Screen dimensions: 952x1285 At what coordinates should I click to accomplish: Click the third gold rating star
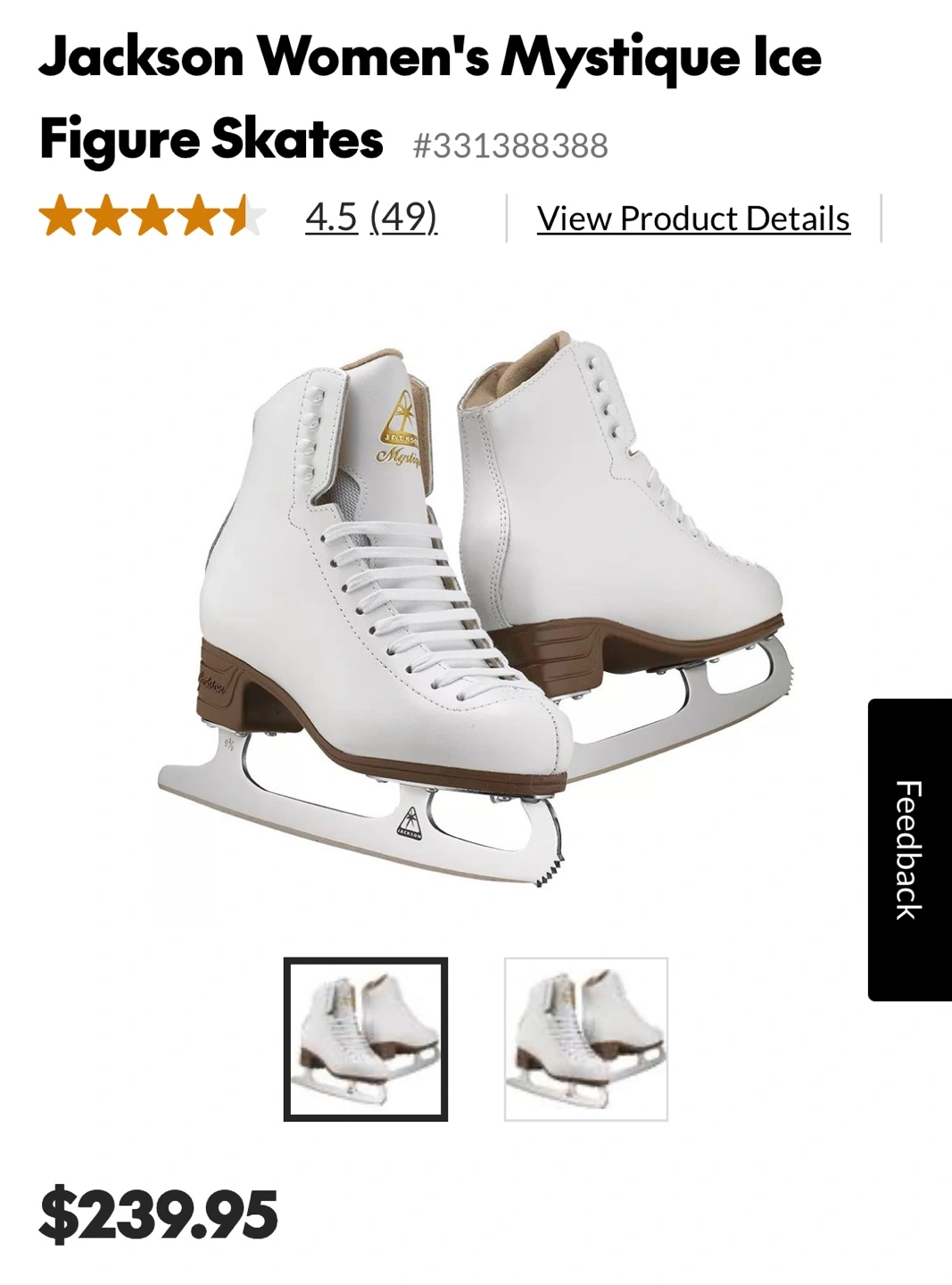(x=153, y=217)
